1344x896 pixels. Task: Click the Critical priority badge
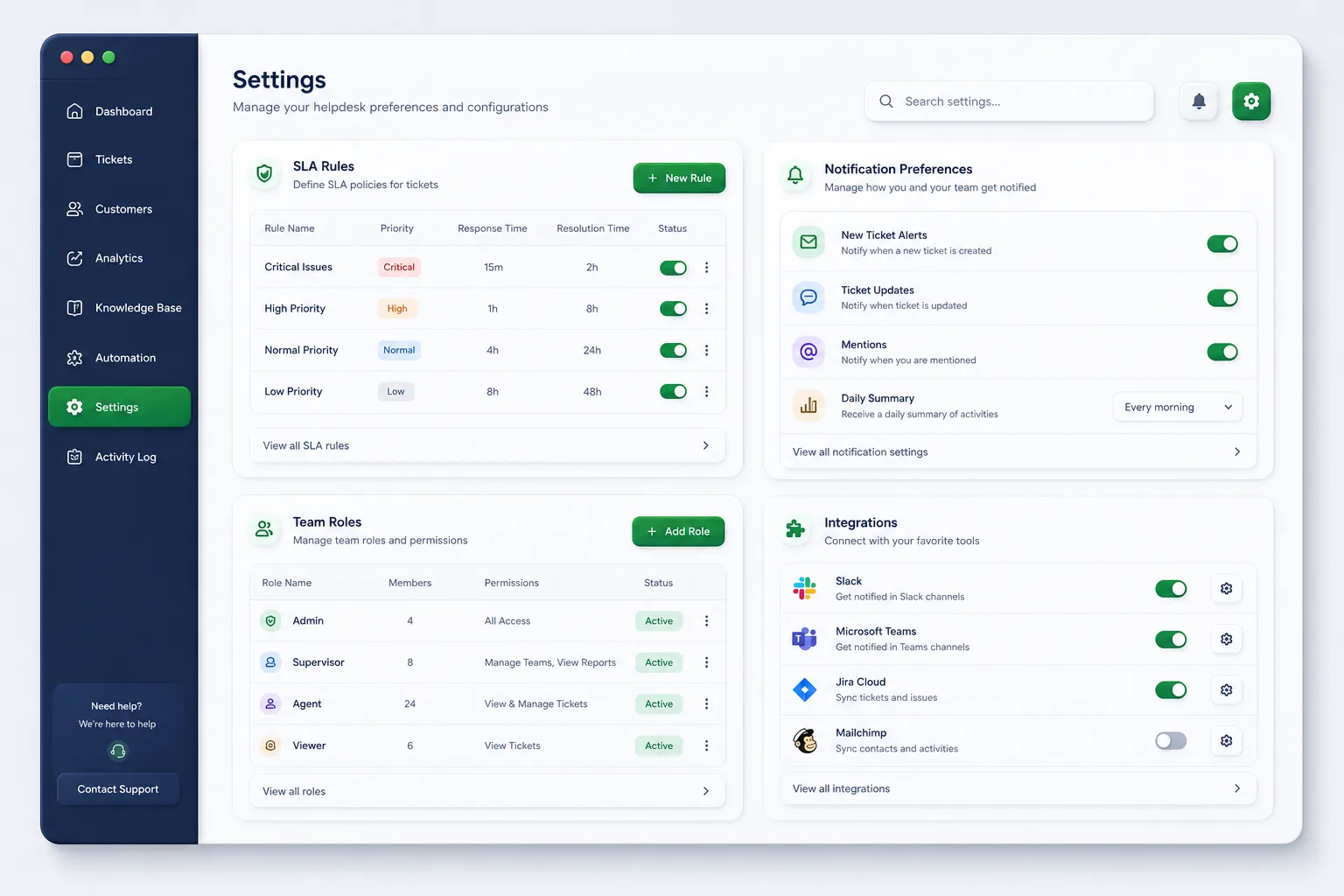(399, 267)
